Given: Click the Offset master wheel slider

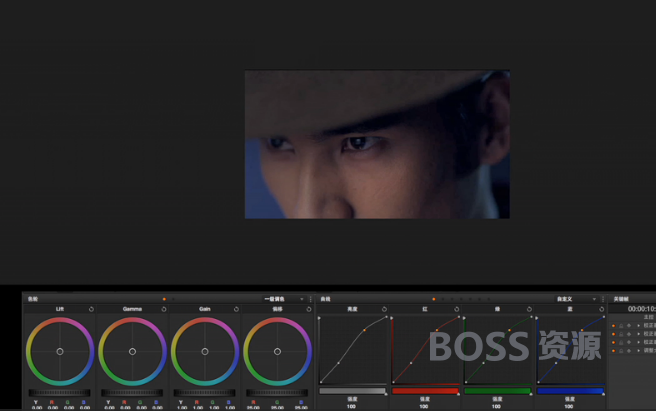Looking at the screenshot, I should pyautogui.click(x=277, y=393).
